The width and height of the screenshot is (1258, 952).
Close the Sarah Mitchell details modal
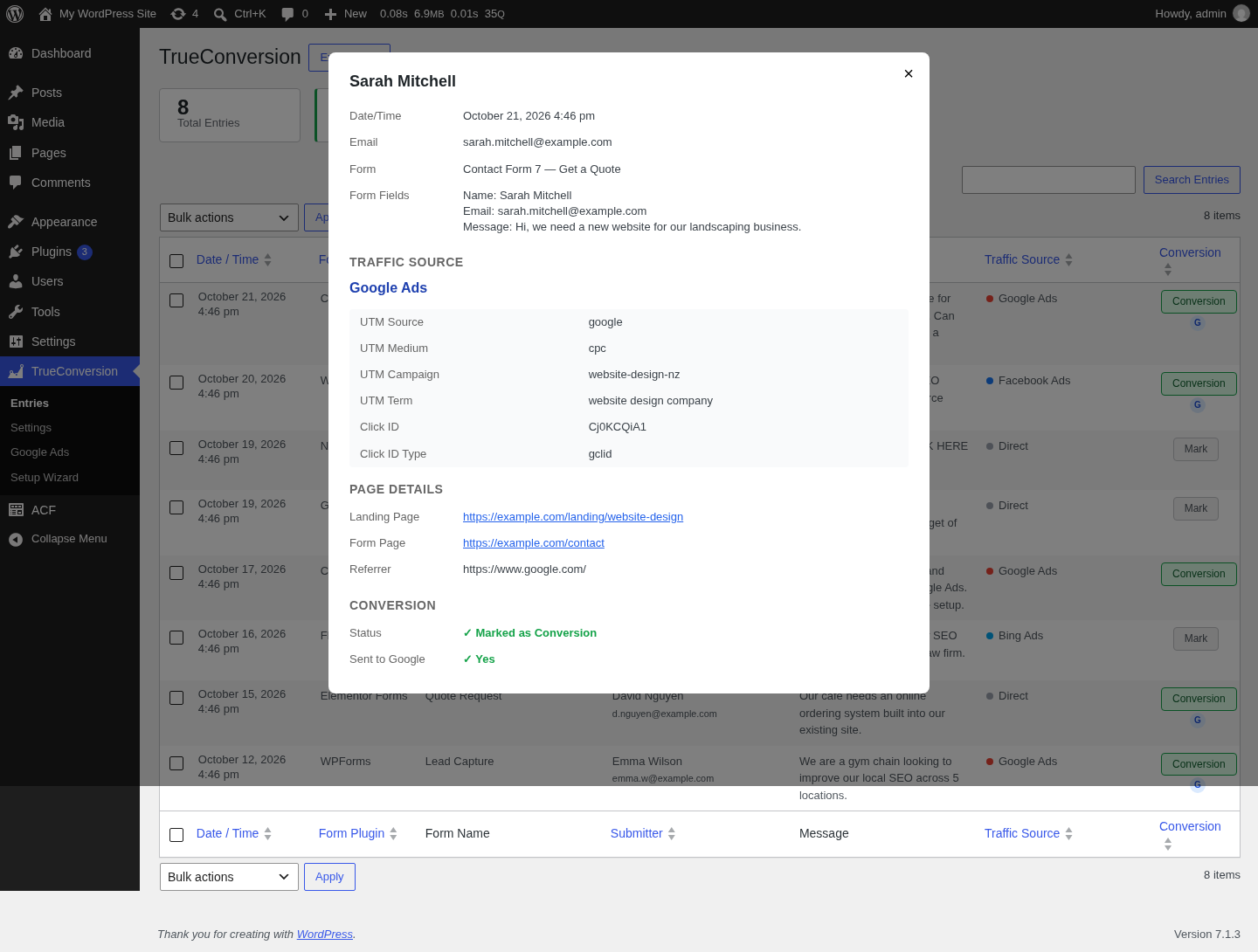point(909,73)
